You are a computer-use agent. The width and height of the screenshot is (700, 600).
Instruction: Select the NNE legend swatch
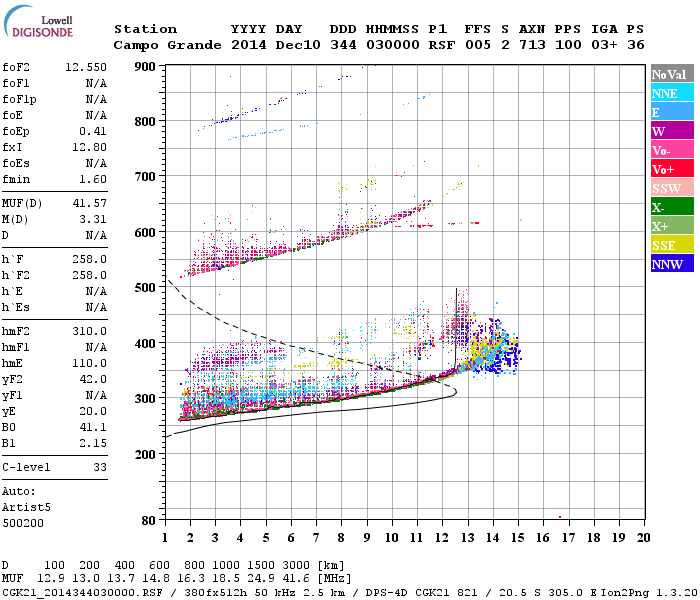672,93
